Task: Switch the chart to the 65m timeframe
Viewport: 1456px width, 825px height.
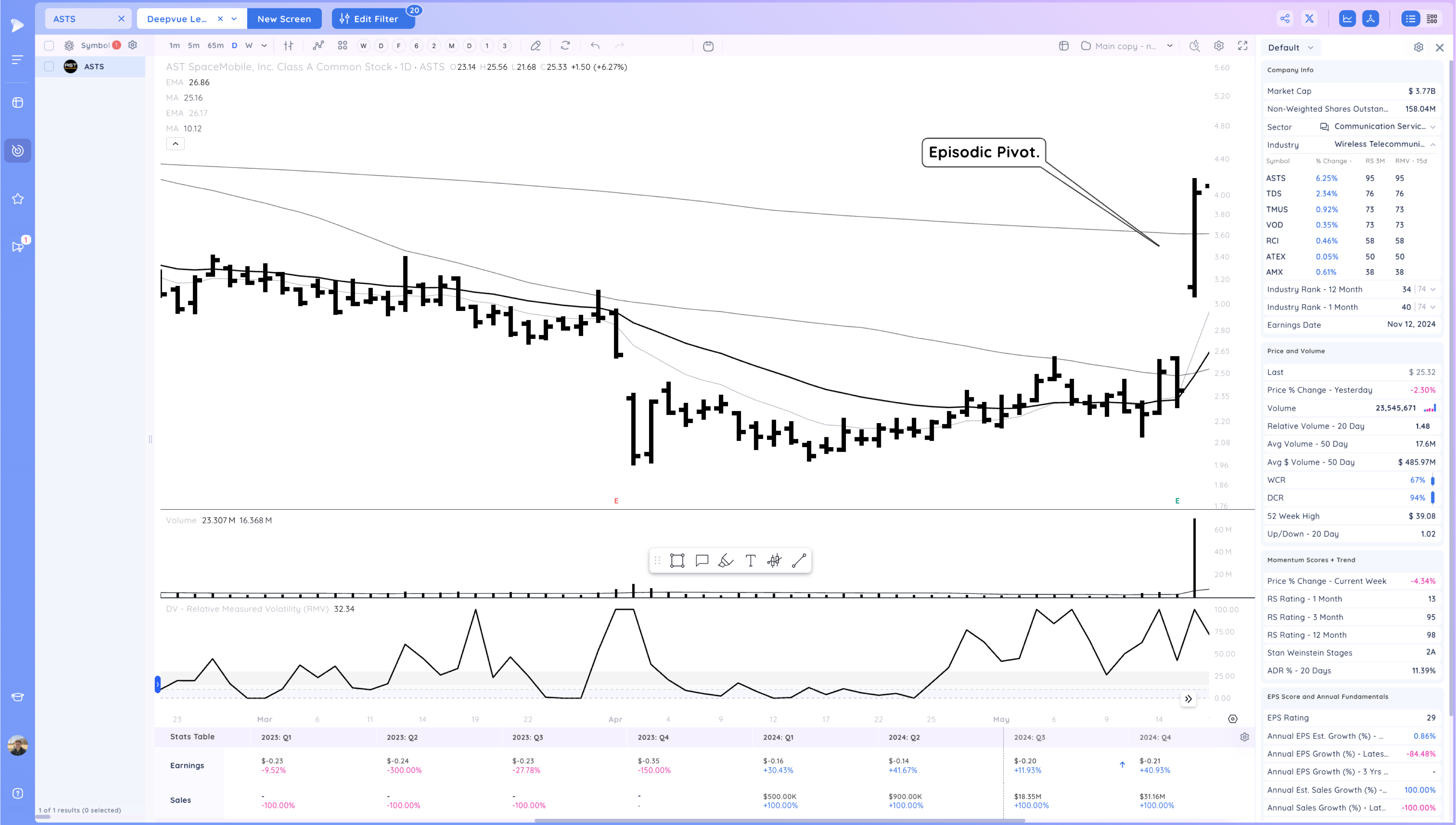Action: pos(215,46)
